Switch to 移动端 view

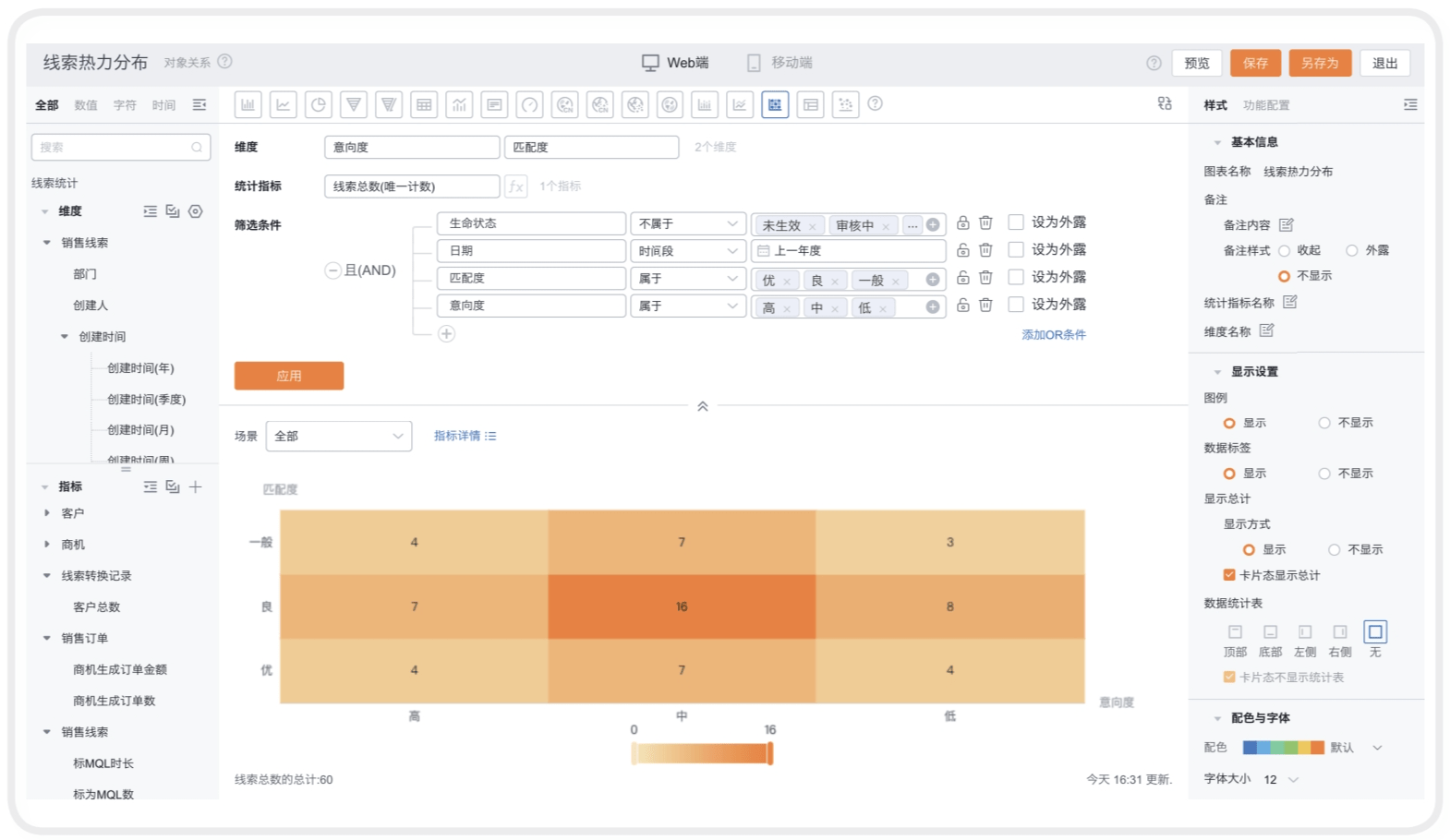point(780,63)
